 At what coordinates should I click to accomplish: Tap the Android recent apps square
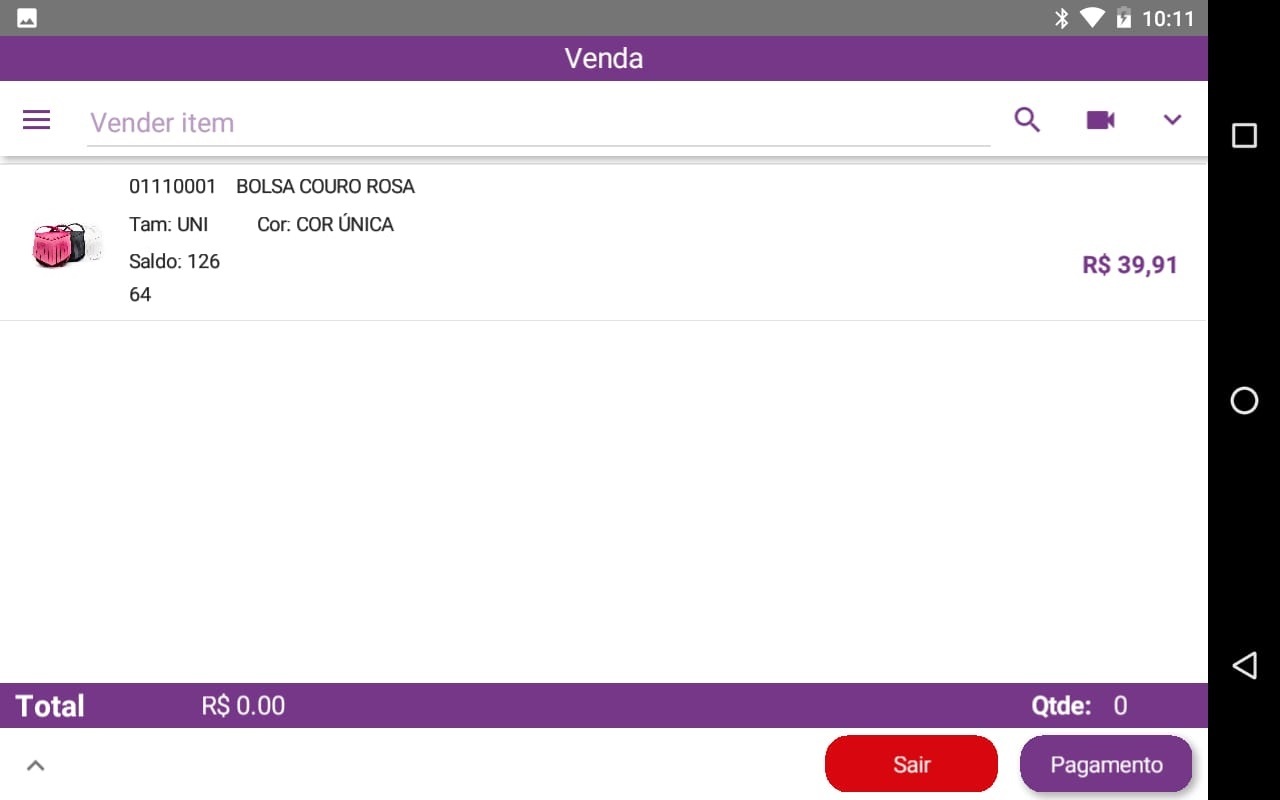[x=1244, y=135]
